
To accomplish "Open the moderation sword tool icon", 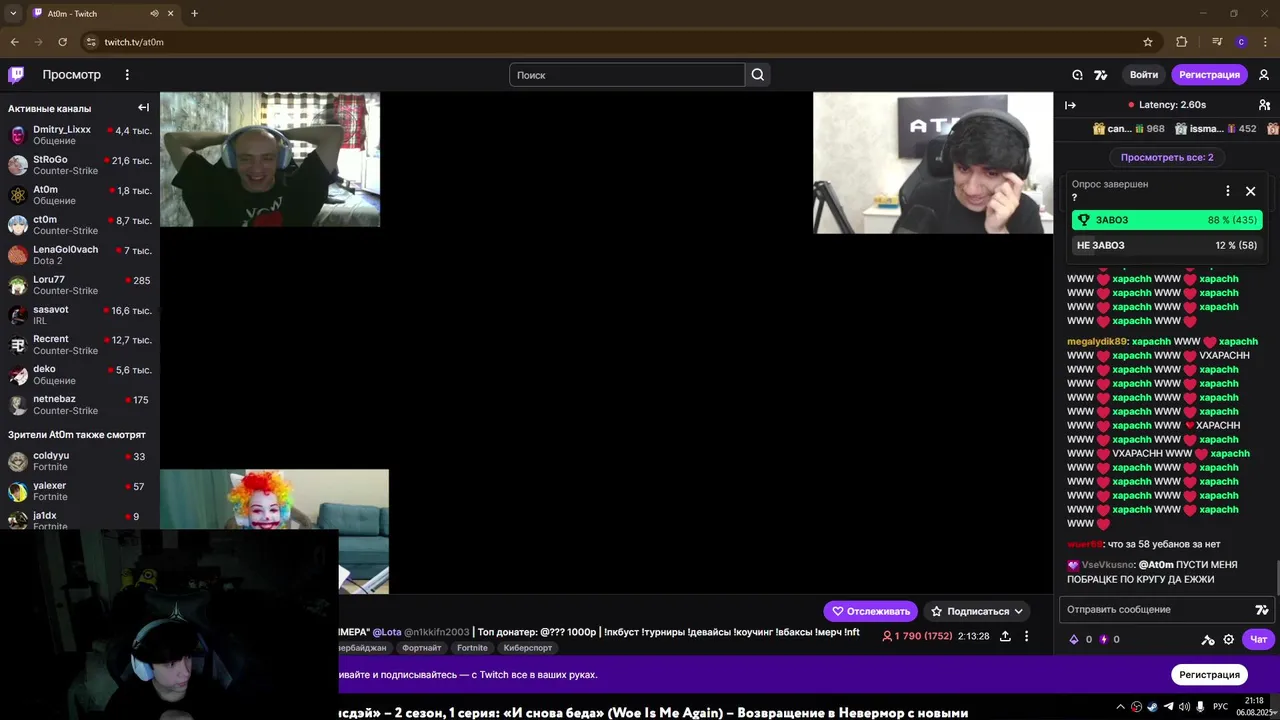I will point(1207,640).
